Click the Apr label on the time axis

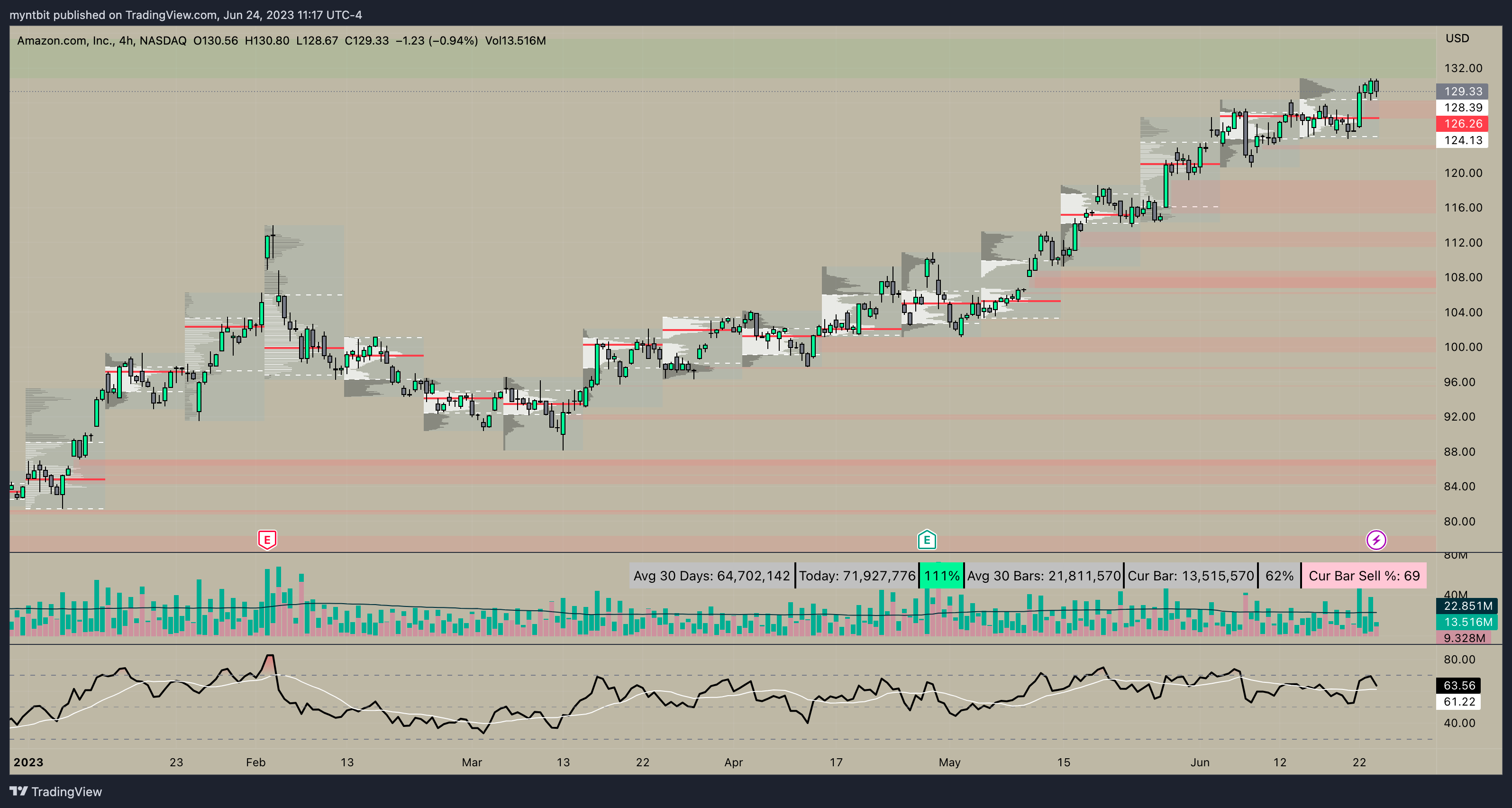pyautogui.click(x=733, y=762)
